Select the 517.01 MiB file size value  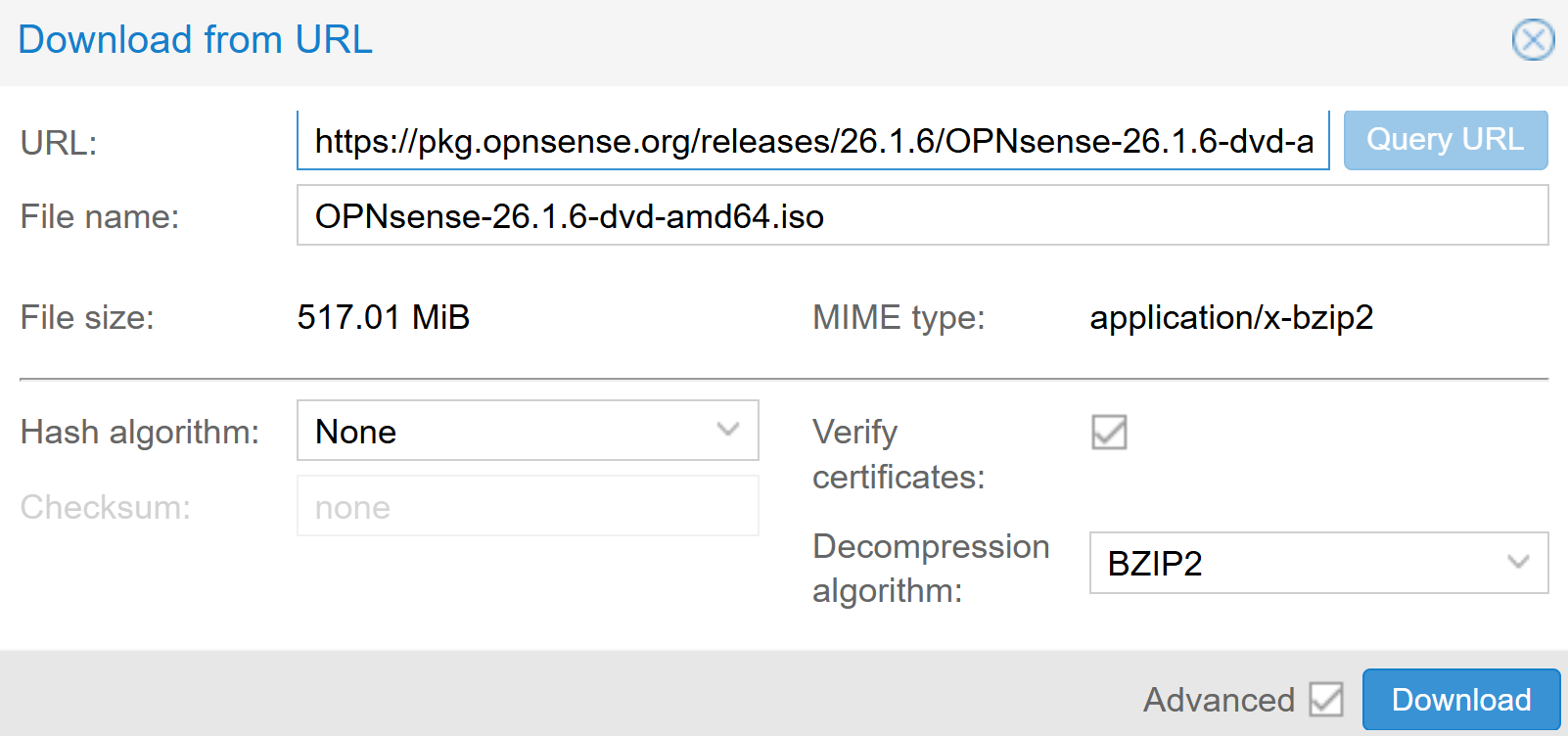tap(384, 317)
